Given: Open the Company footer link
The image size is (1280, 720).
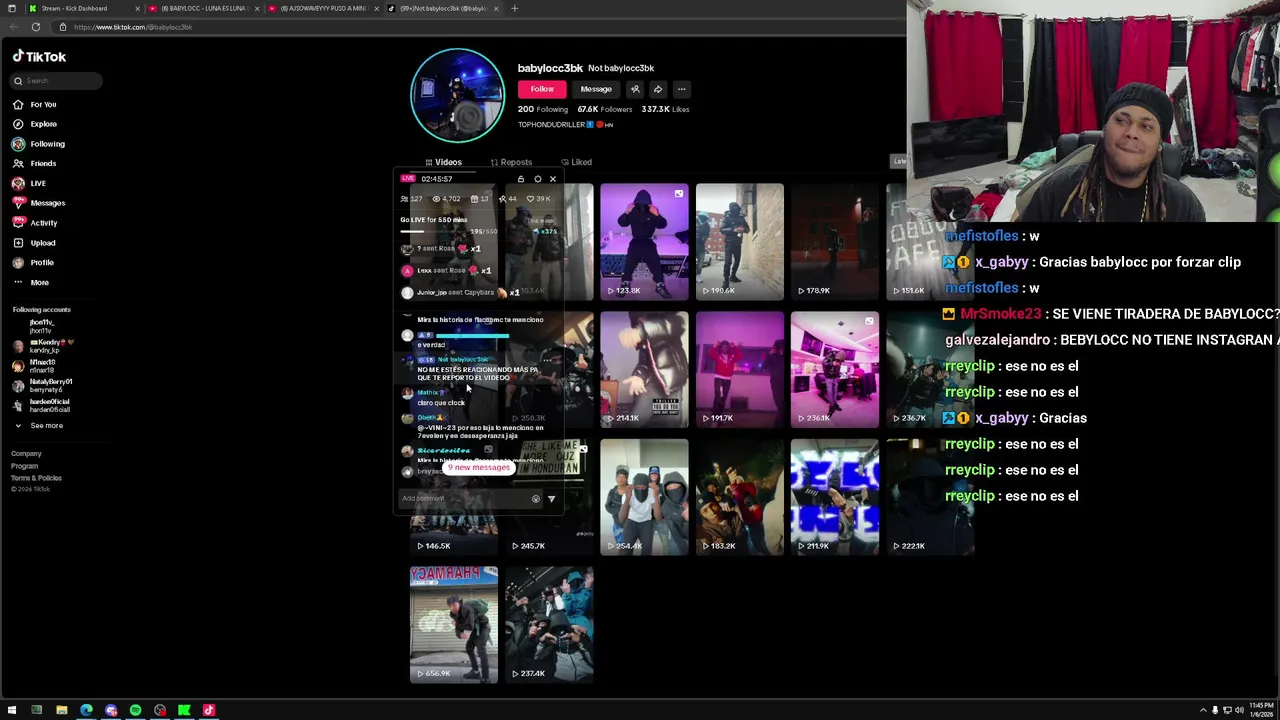Looking at the screenshot, I should (26, 454).
